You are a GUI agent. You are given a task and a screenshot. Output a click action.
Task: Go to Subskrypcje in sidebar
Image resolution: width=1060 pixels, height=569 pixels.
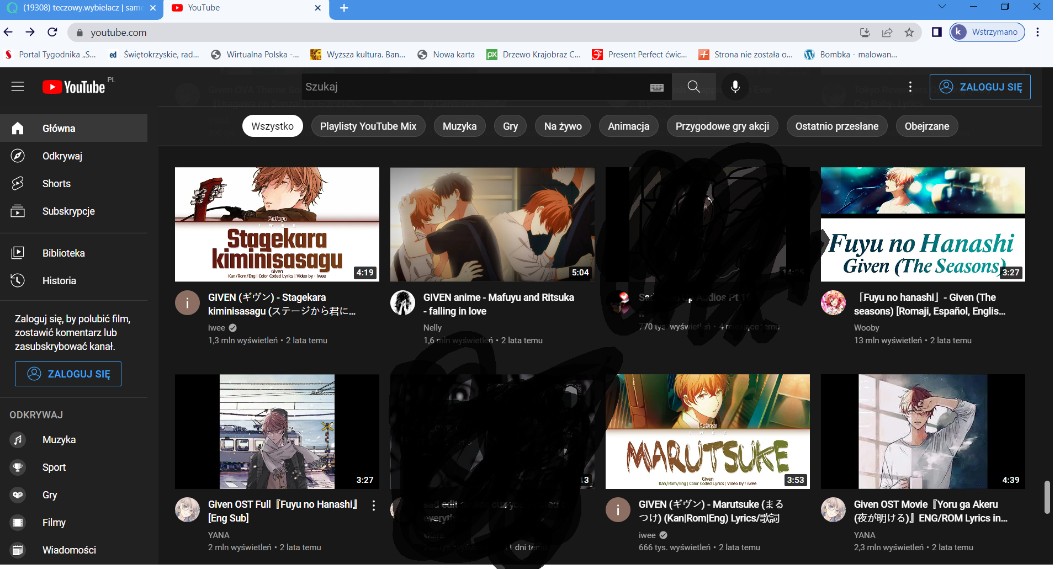point(67,211)
